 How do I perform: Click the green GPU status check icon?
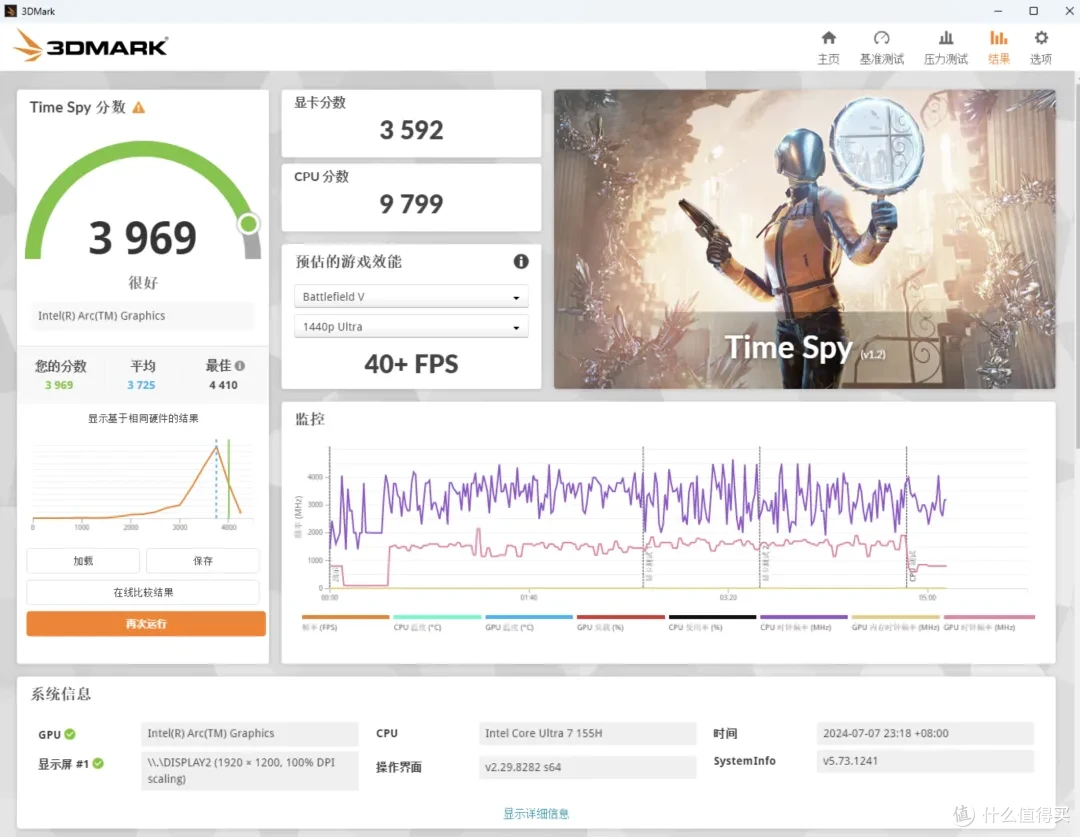(70, 734)
